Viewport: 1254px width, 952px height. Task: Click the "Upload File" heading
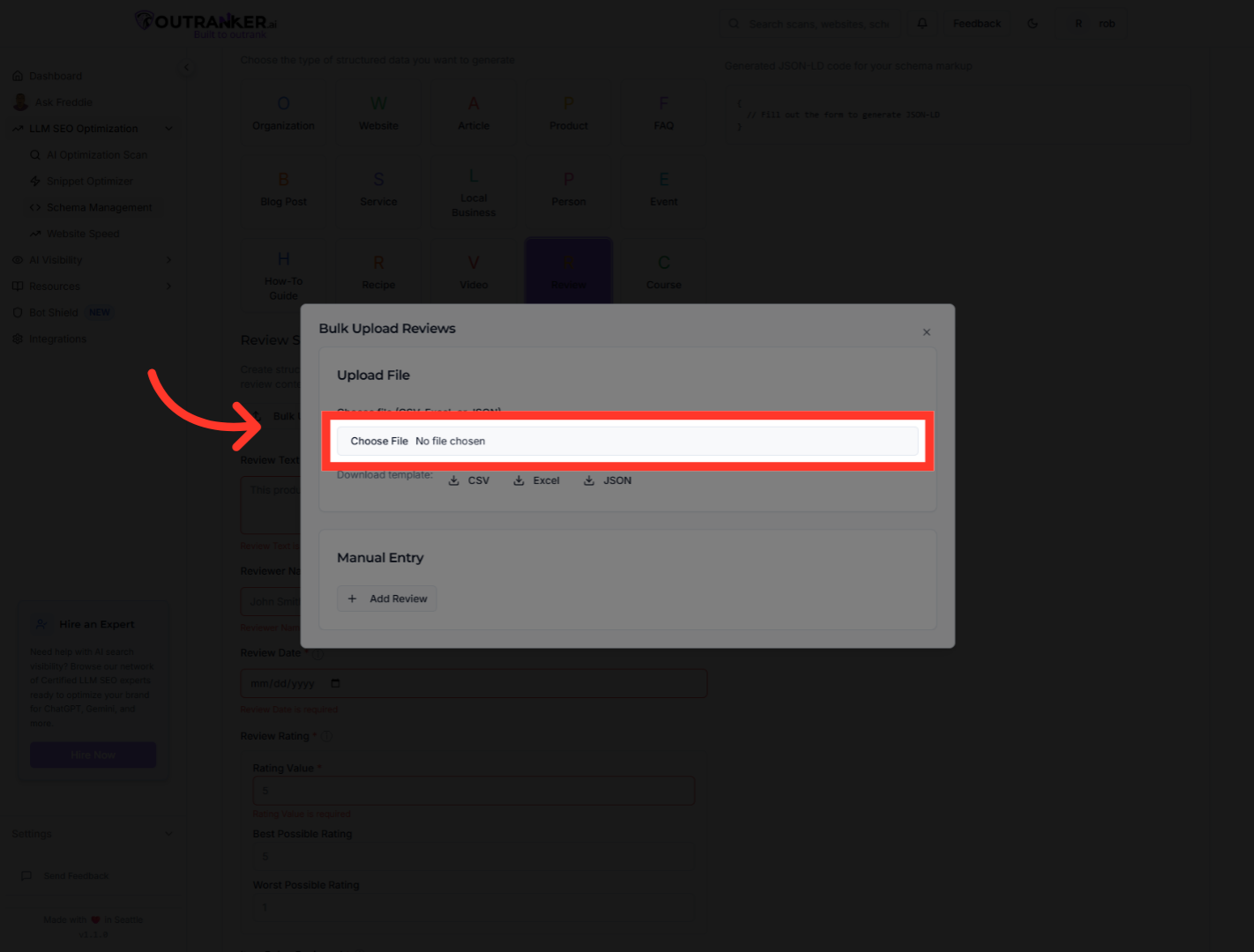(373, 376)
